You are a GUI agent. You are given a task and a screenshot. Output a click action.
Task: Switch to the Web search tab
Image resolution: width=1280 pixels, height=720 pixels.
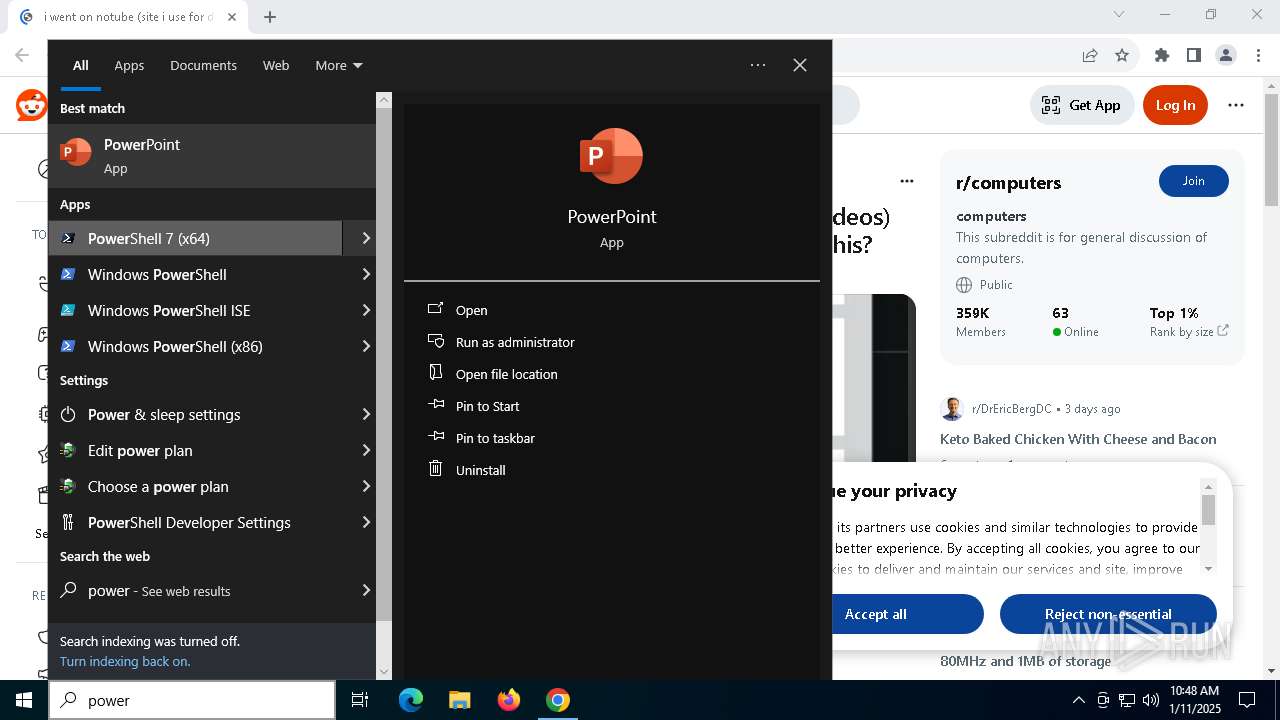[x=276, y=65]
